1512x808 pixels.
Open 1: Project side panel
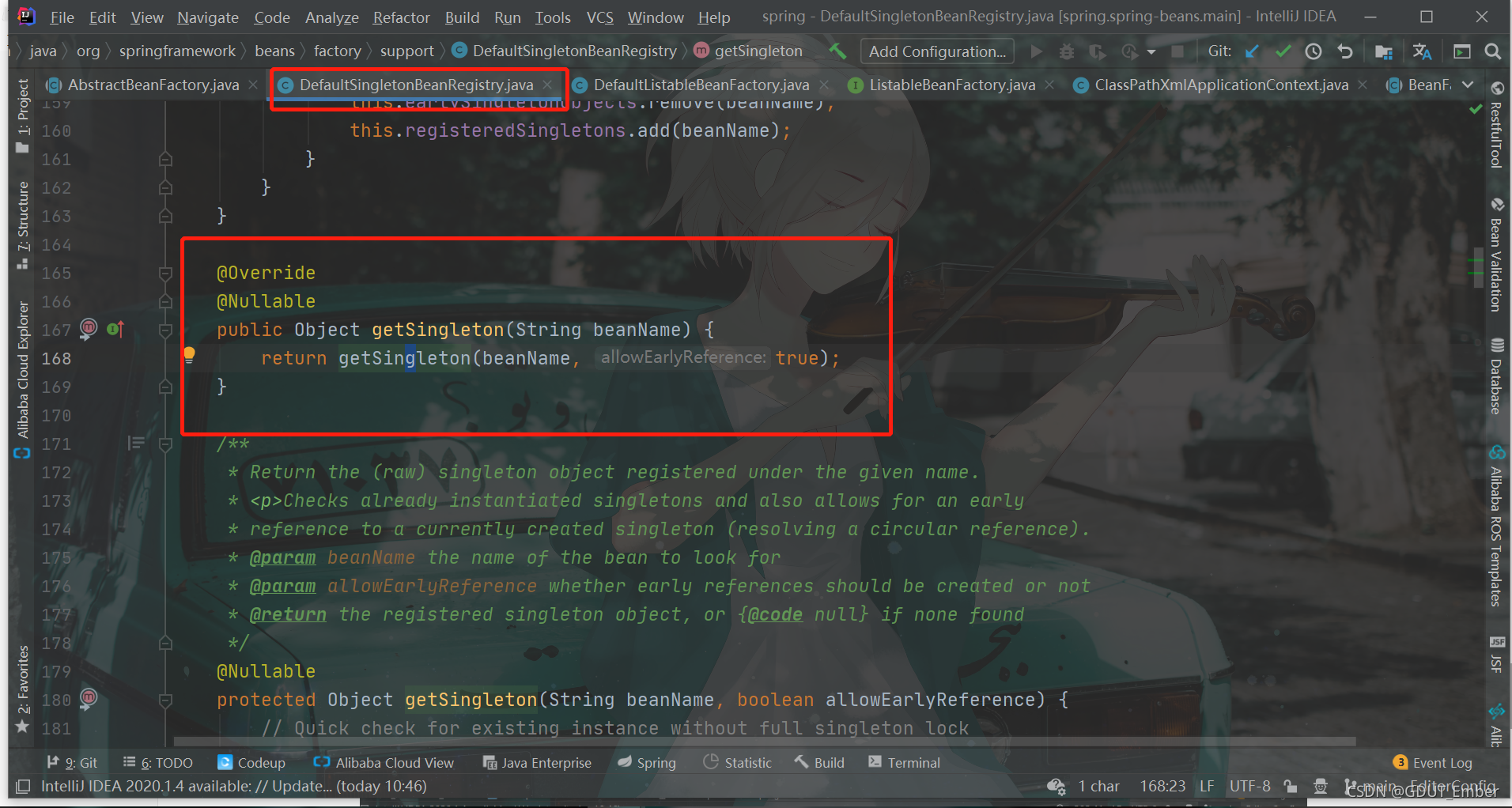tap(23, 116)
